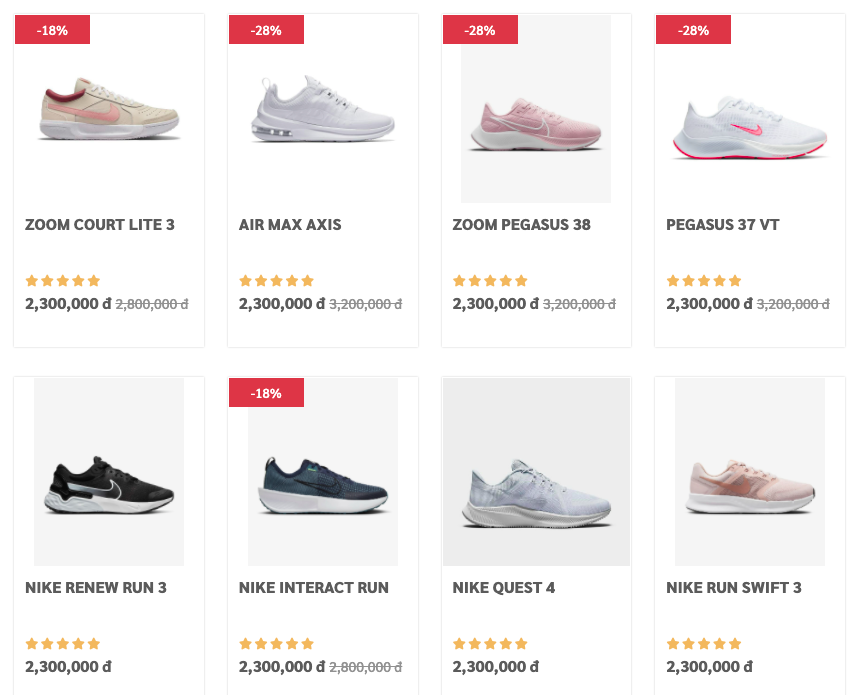848x695 pixels.
Task: Click the star rating under Nike Quest 4
Action: (x=490, y=644)
